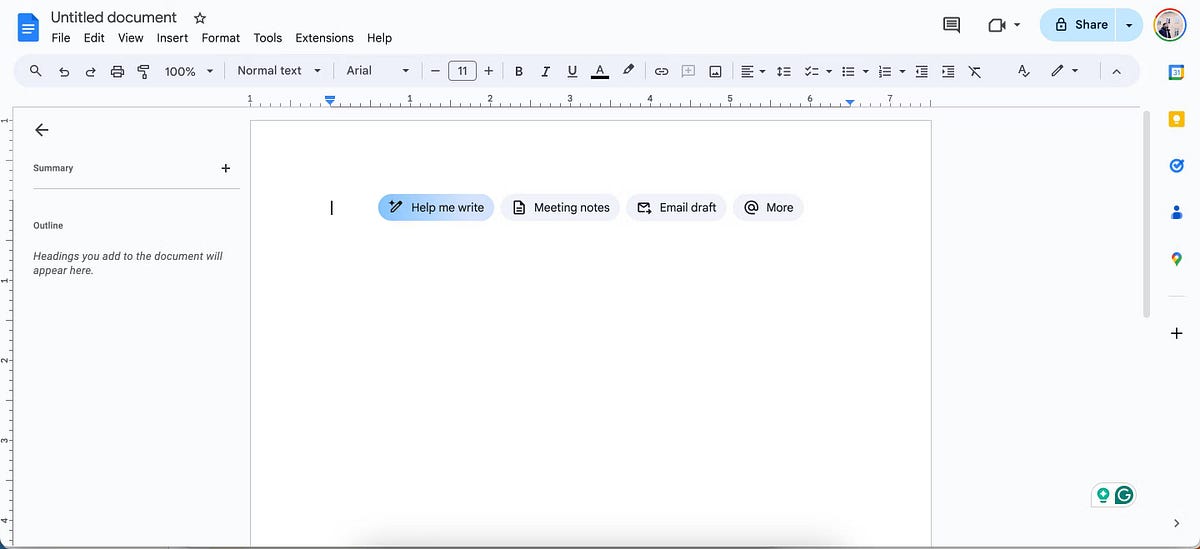Select the paint format tool
The width and height of the screenshot is (1200, 549).
point(143,71)
